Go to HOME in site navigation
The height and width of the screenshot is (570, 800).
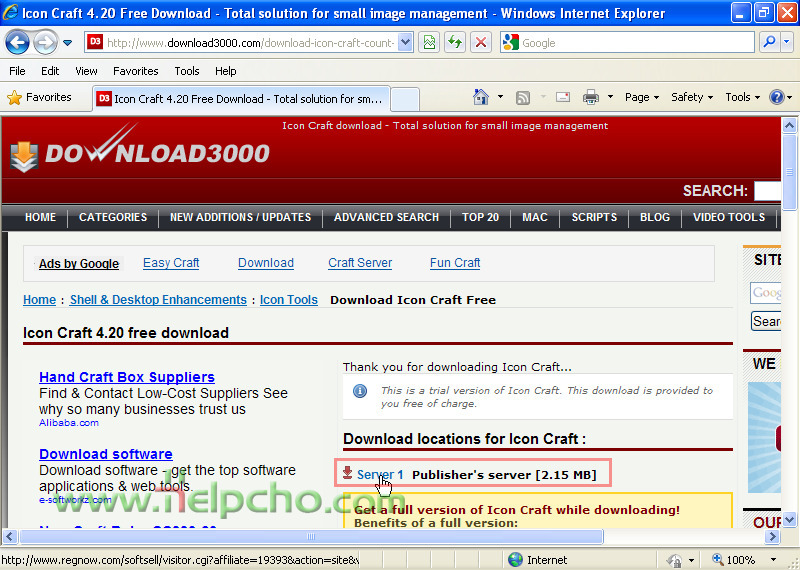(40, 217)
